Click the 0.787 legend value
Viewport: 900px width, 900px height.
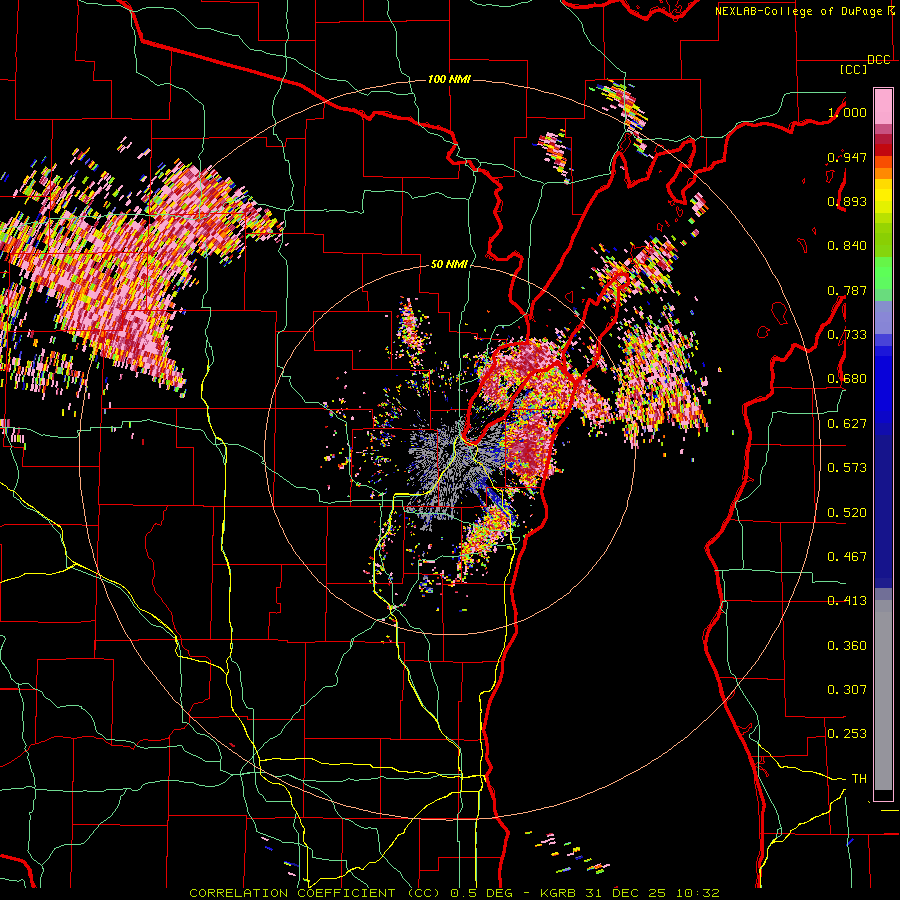tap(847, 290)
